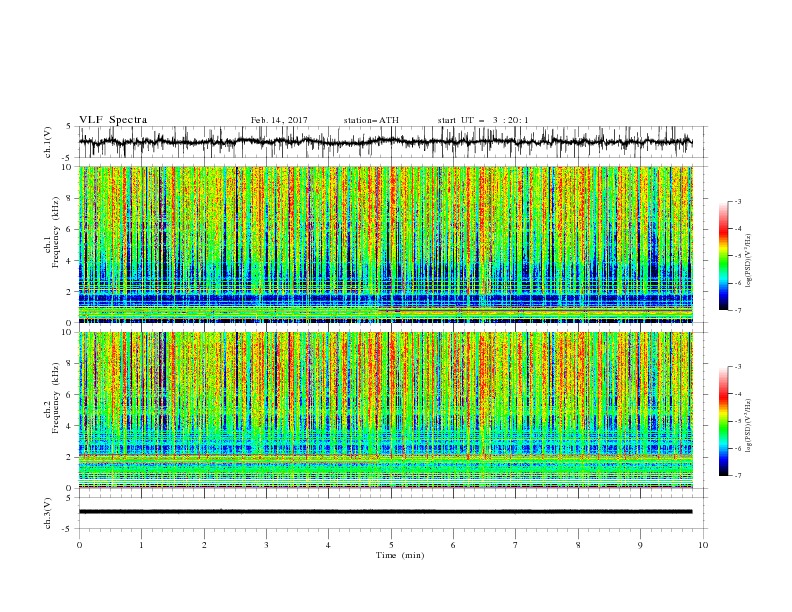Click the ch.3 flat voltage trace
Viewport: 792px width, 612px height.
(x=385, y=512)
